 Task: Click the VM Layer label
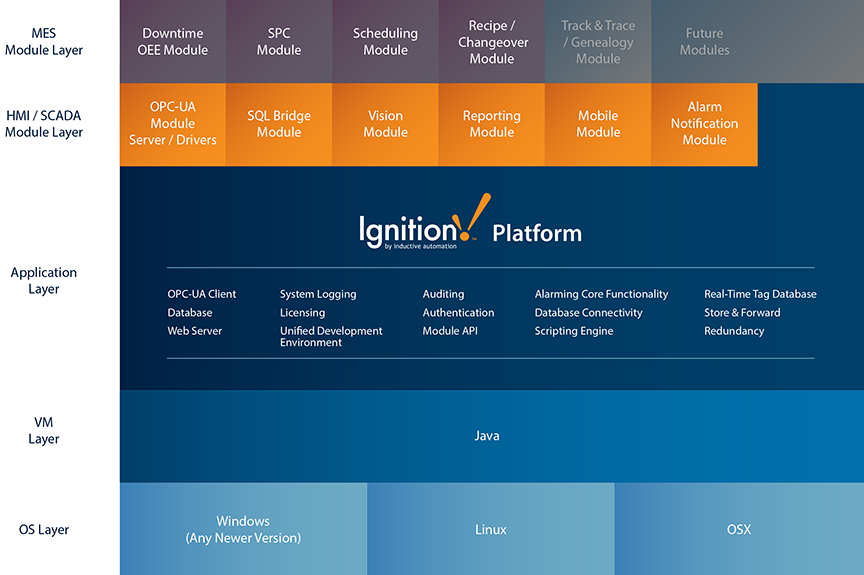click(44, 431)
